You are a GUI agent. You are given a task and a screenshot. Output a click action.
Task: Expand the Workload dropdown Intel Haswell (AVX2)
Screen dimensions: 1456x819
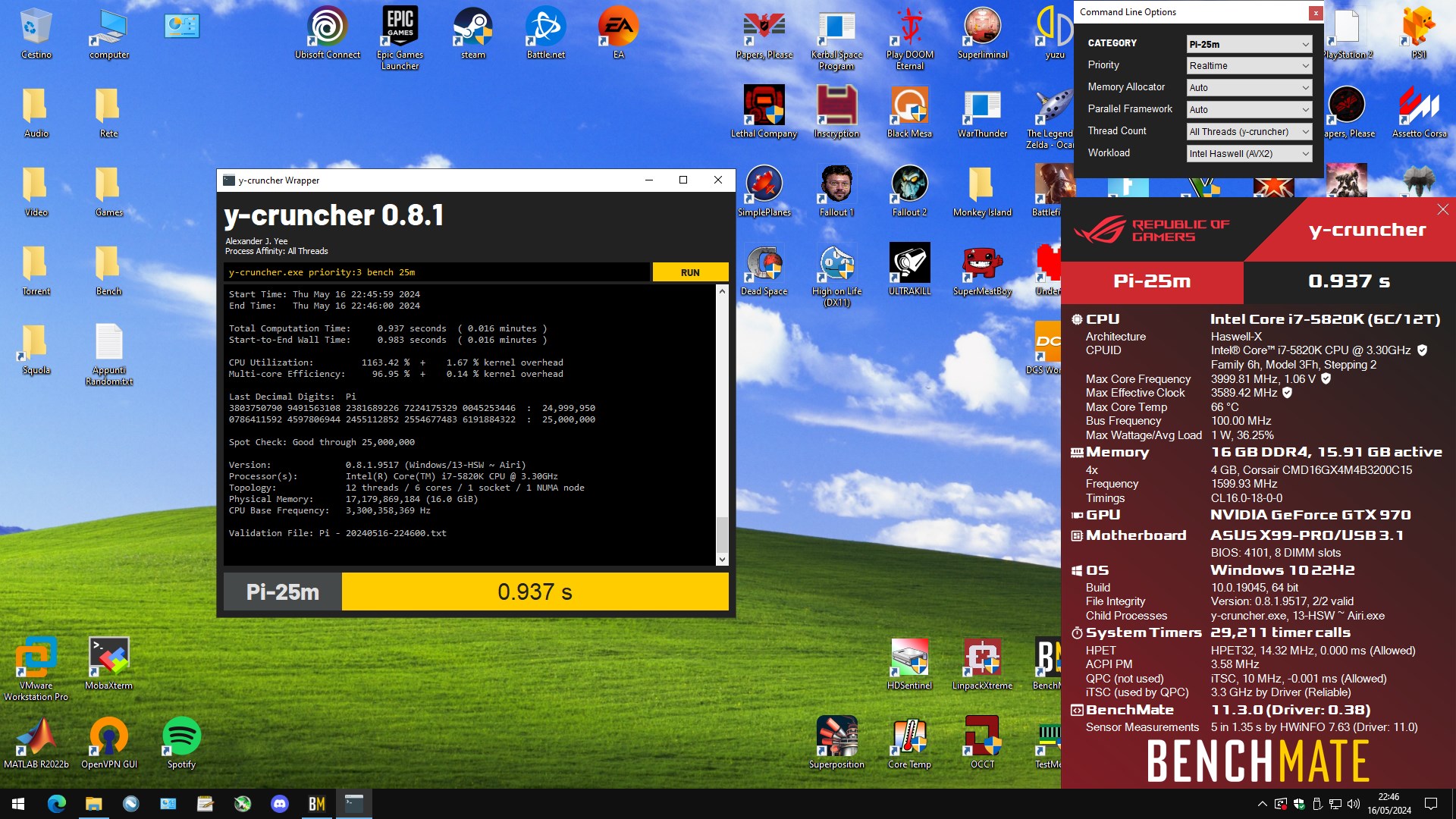pos(1249,154)
